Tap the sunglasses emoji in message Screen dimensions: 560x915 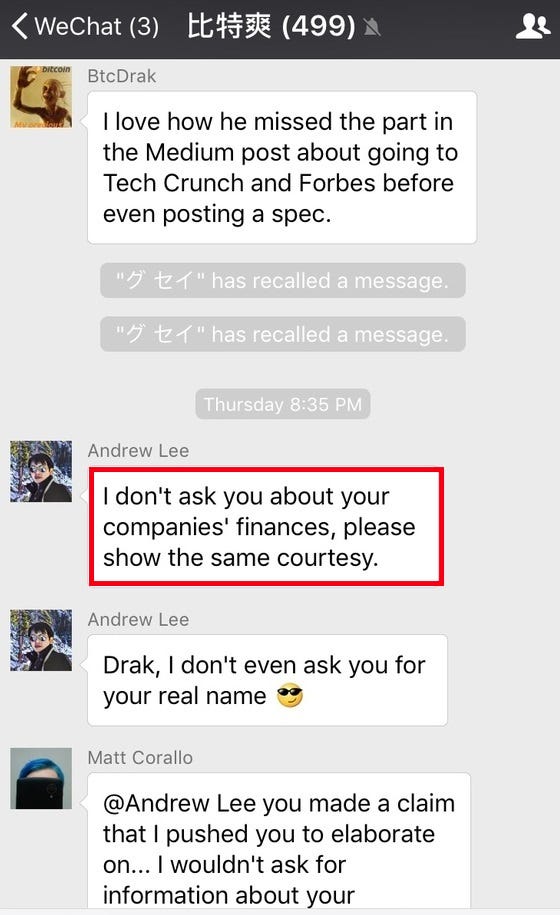(x=290, y=696)
